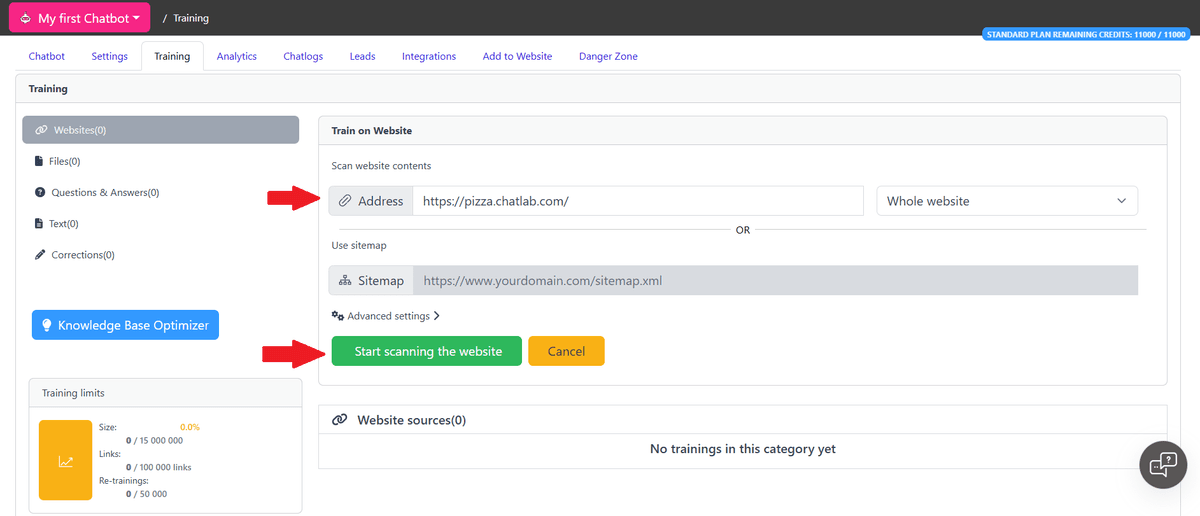Image resolution: width=1200 pixels, height=516 pixels.
Task: Go to the Integrations tab
Action: 429,56
